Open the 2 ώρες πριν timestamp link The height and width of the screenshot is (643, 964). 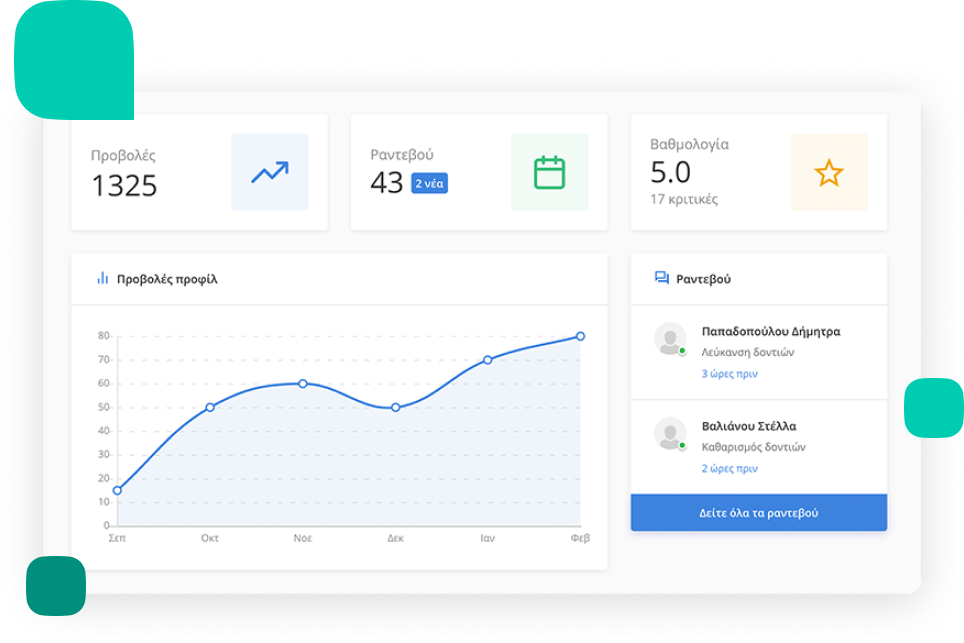pyautogui.click(x=730, y=468)
